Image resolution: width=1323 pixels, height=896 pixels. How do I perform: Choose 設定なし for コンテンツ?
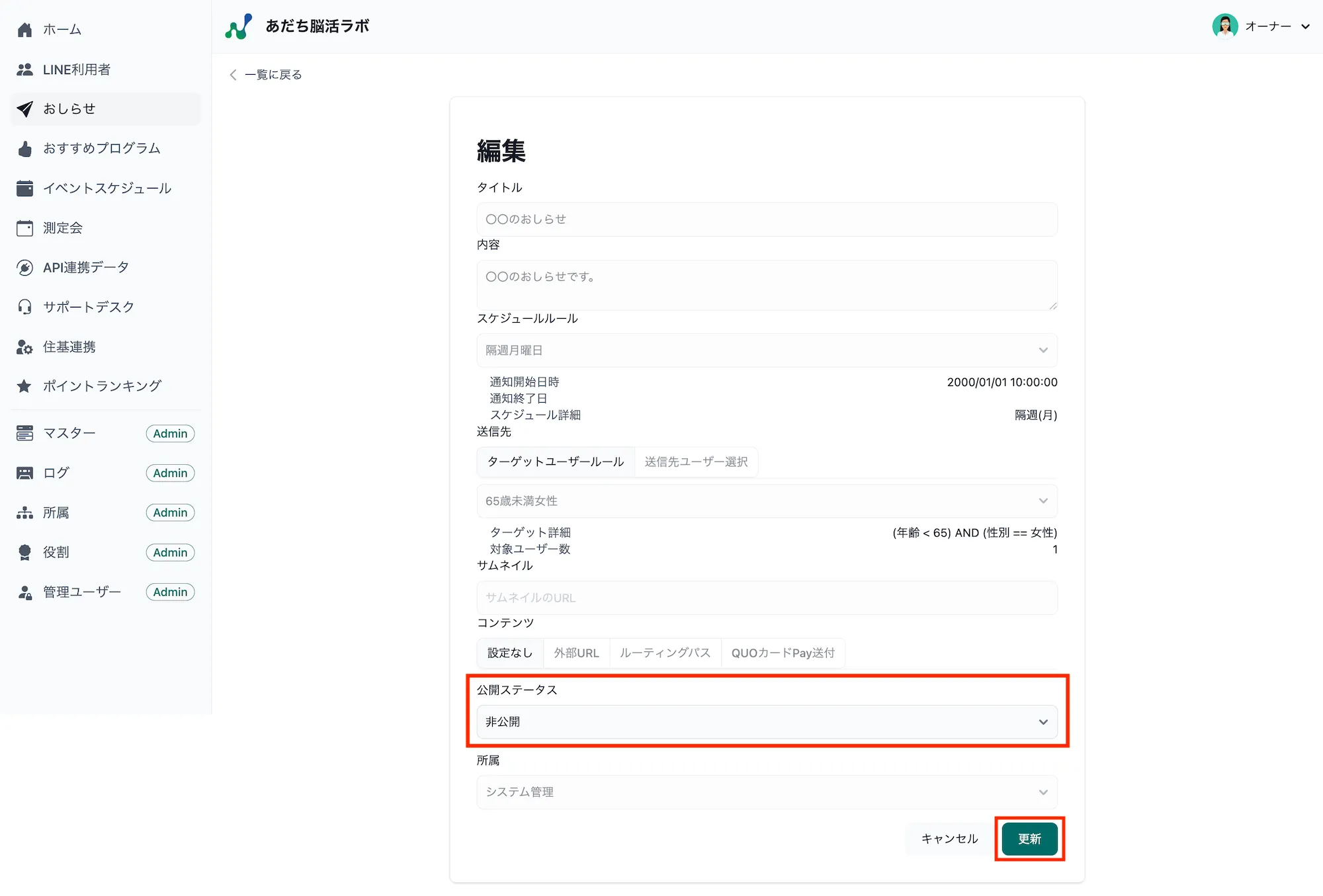click(509, 653)
